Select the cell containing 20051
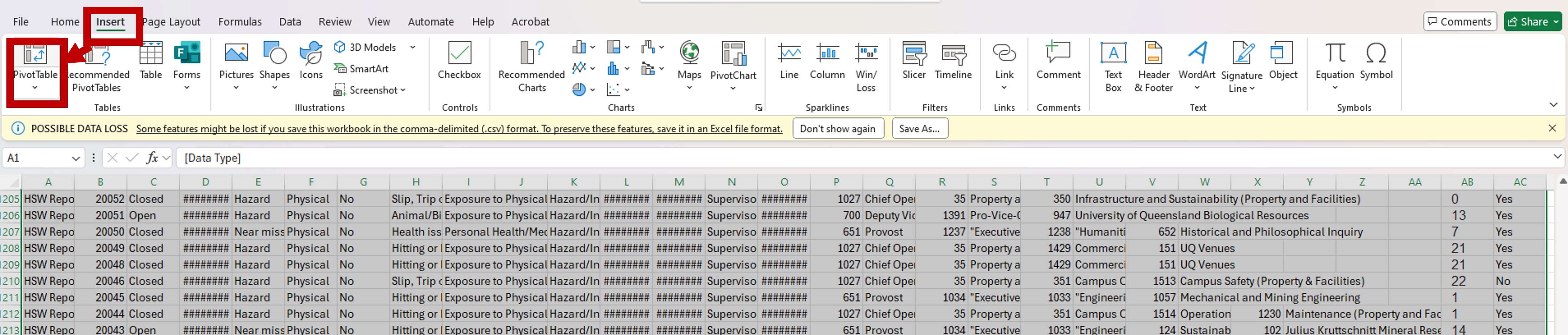 click(100, 215)
